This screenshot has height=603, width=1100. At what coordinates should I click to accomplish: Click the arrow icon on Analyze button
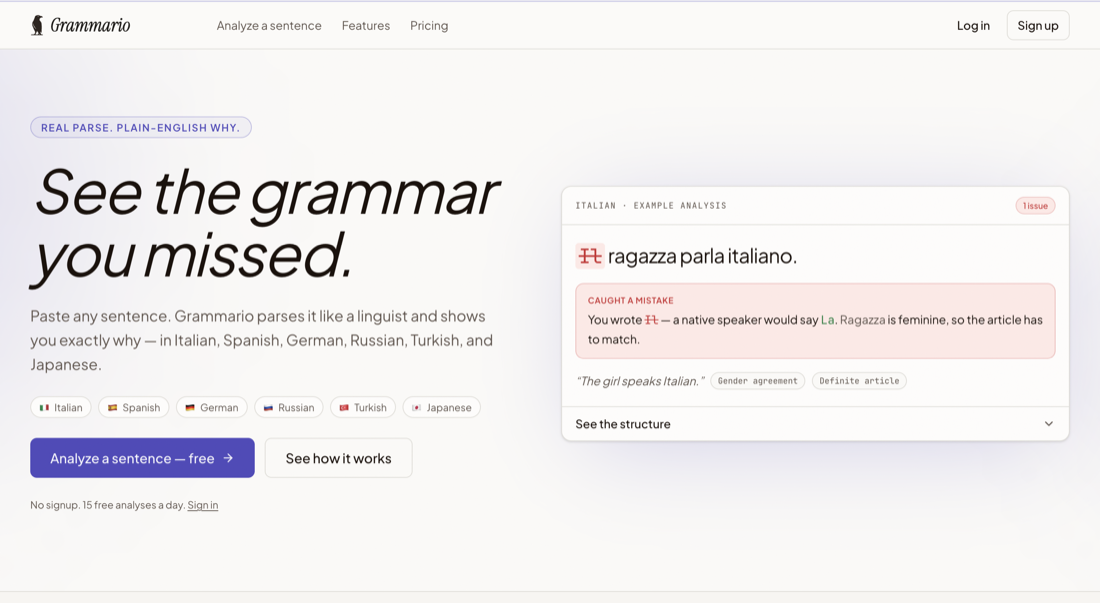click(228, 458)
